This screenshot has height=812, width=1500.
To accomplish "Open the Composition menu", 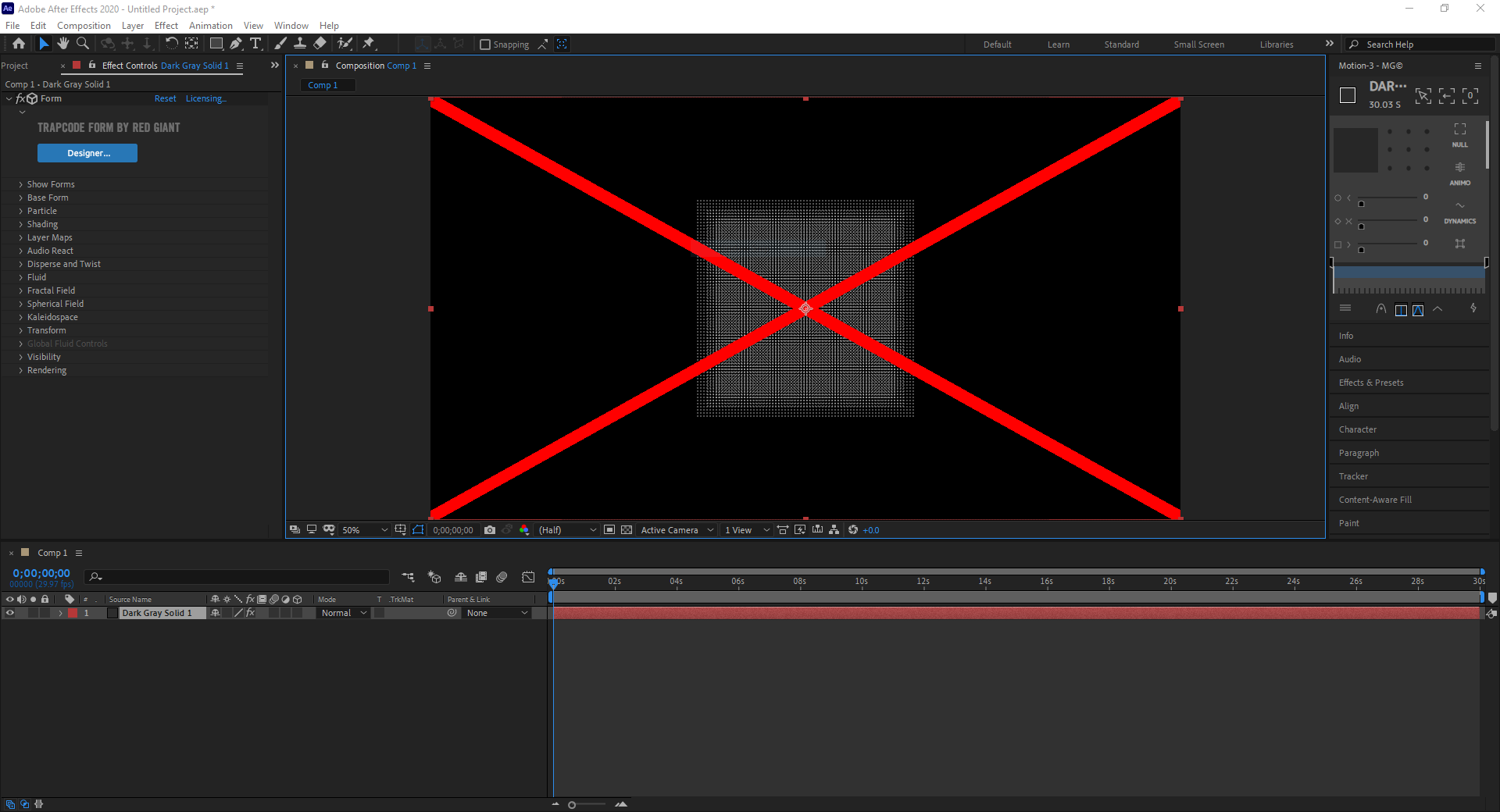I will [x=84, y=26].
